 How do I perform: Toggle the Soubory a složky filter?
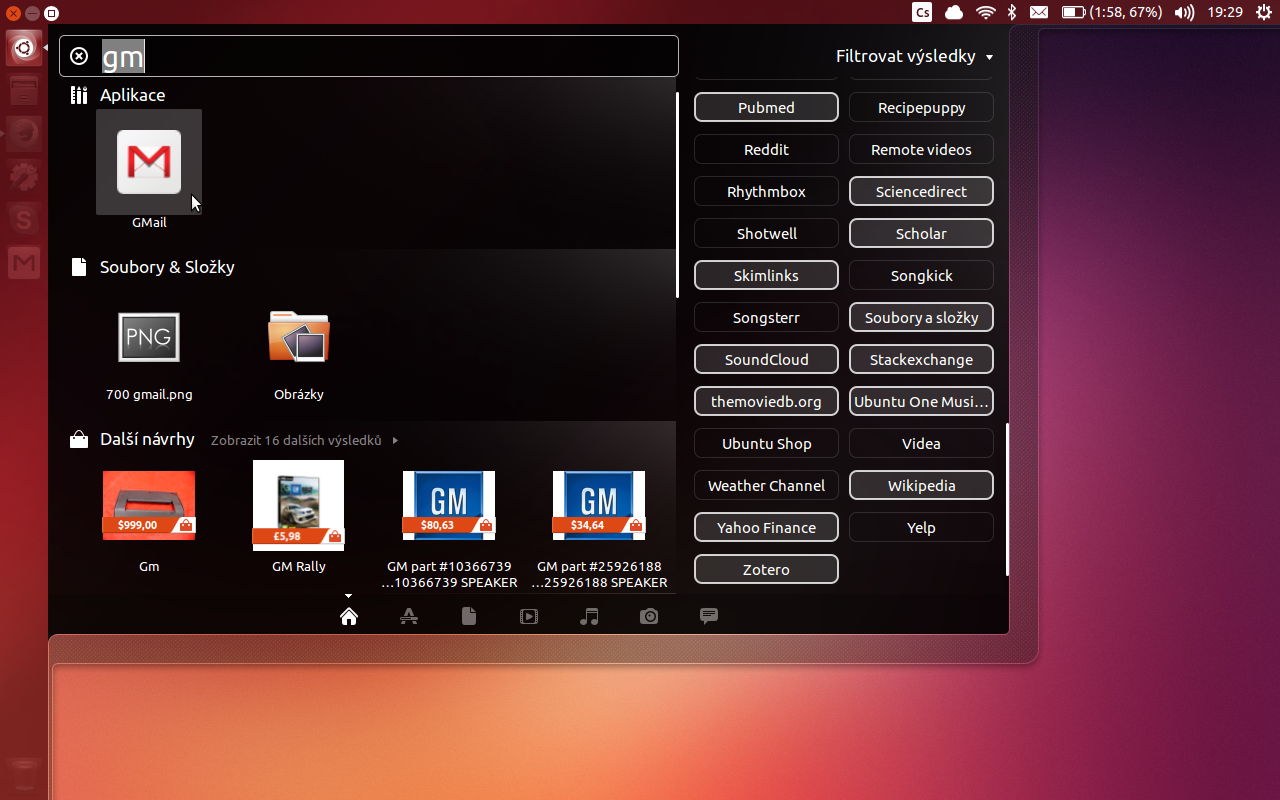[x=921, y=317]
